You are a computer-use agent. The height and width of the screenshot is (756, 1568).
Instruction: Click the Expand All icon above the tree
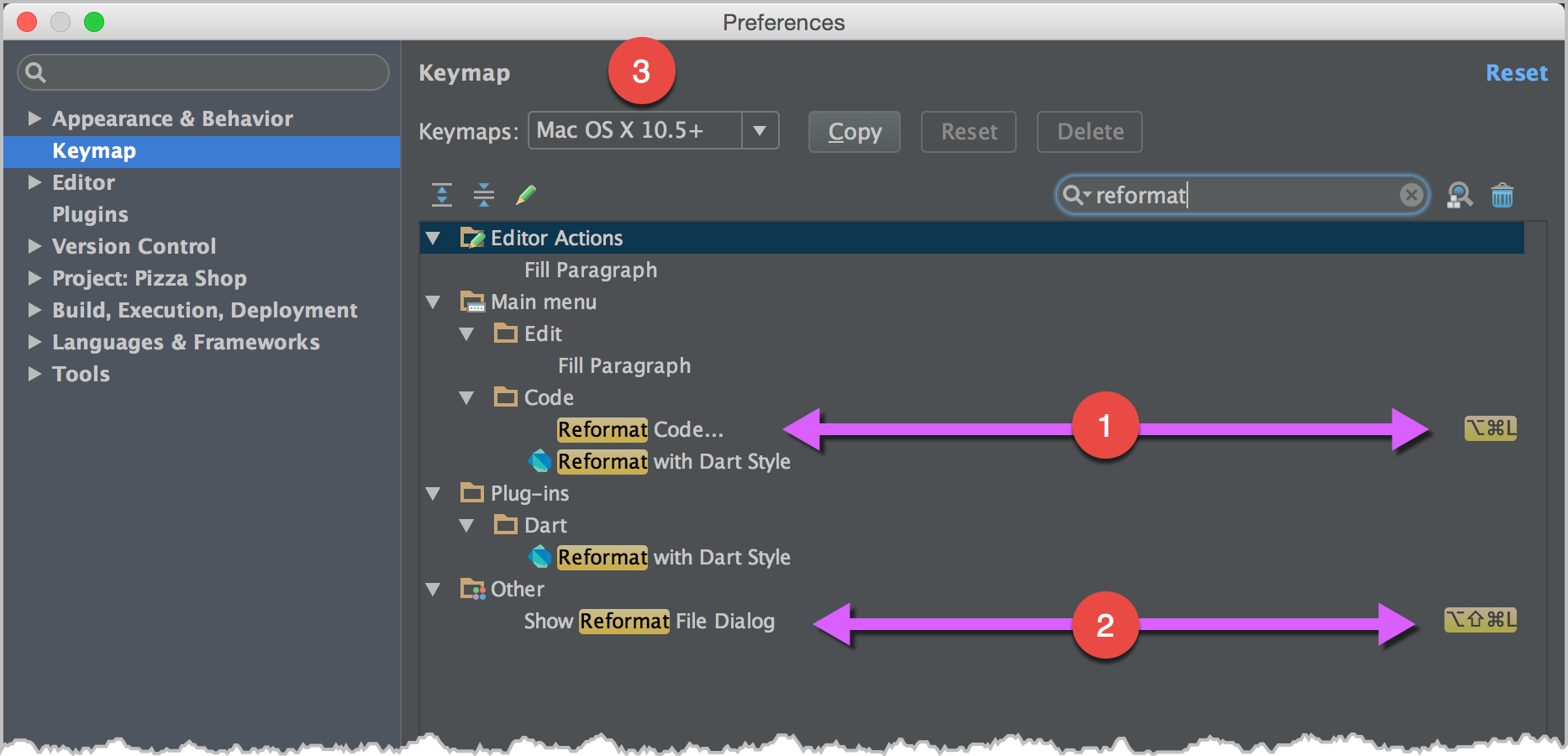click(440, 194)
